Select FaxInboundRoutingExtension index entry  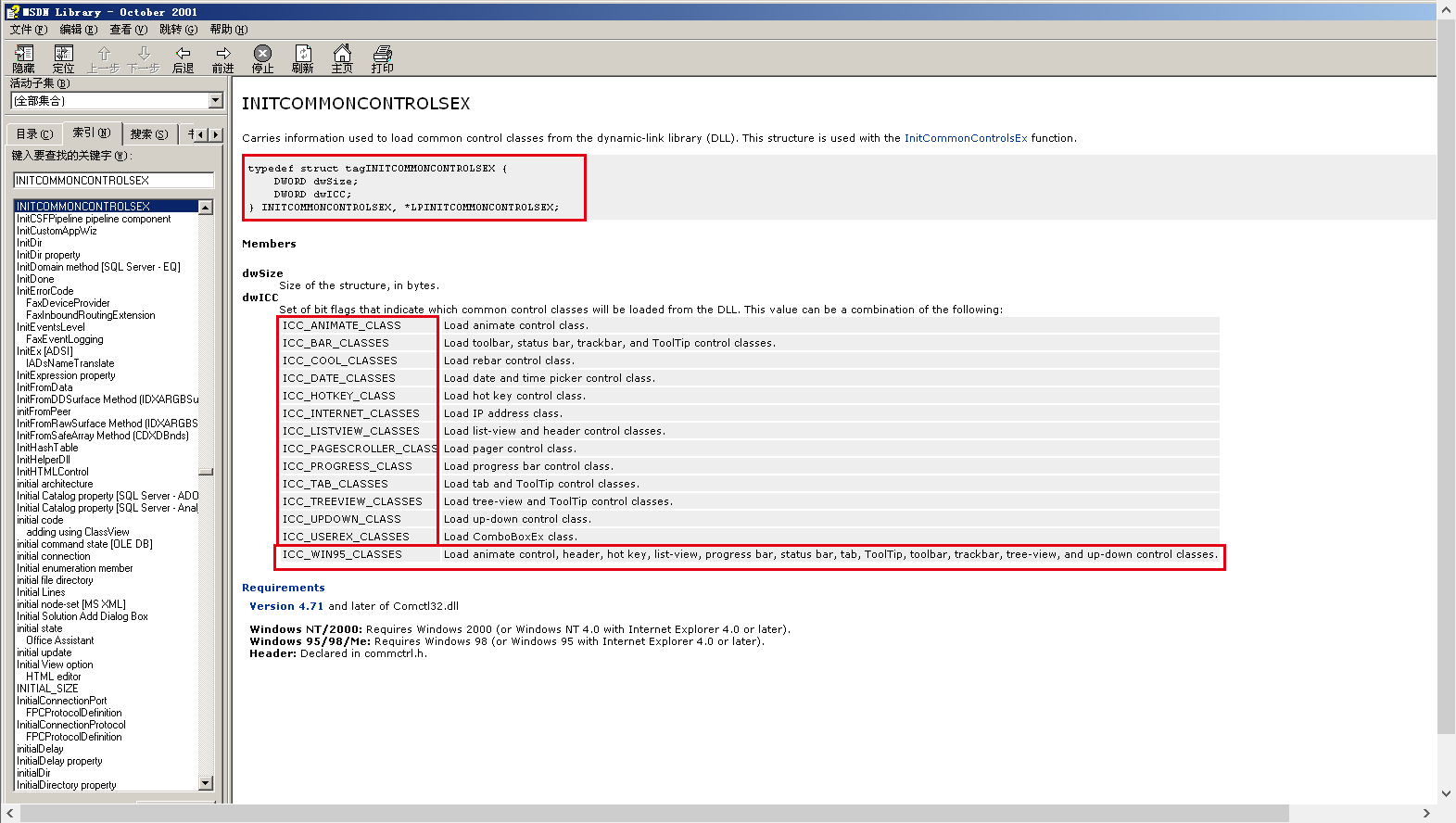click(x=91, y=315)
